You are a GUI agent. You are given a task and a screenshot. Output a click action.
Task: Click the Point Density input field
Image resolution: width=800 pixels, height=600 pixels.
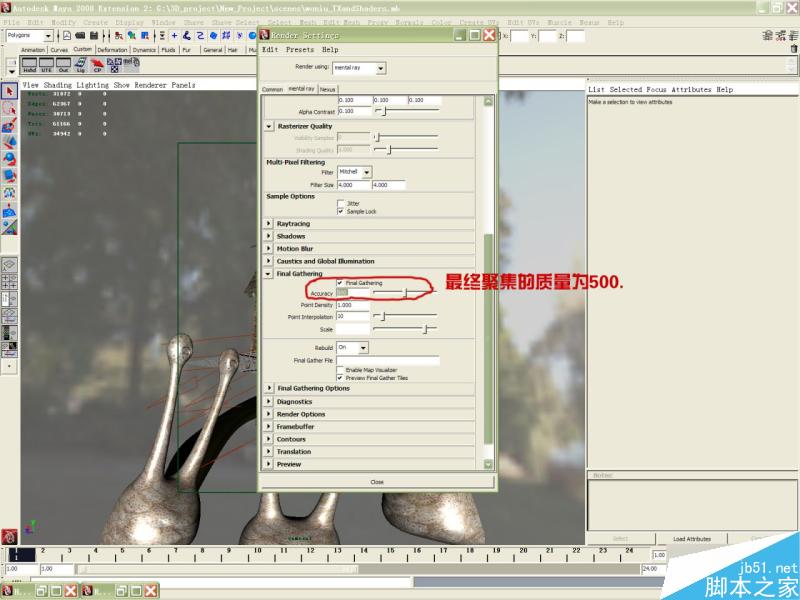point(353,305)
